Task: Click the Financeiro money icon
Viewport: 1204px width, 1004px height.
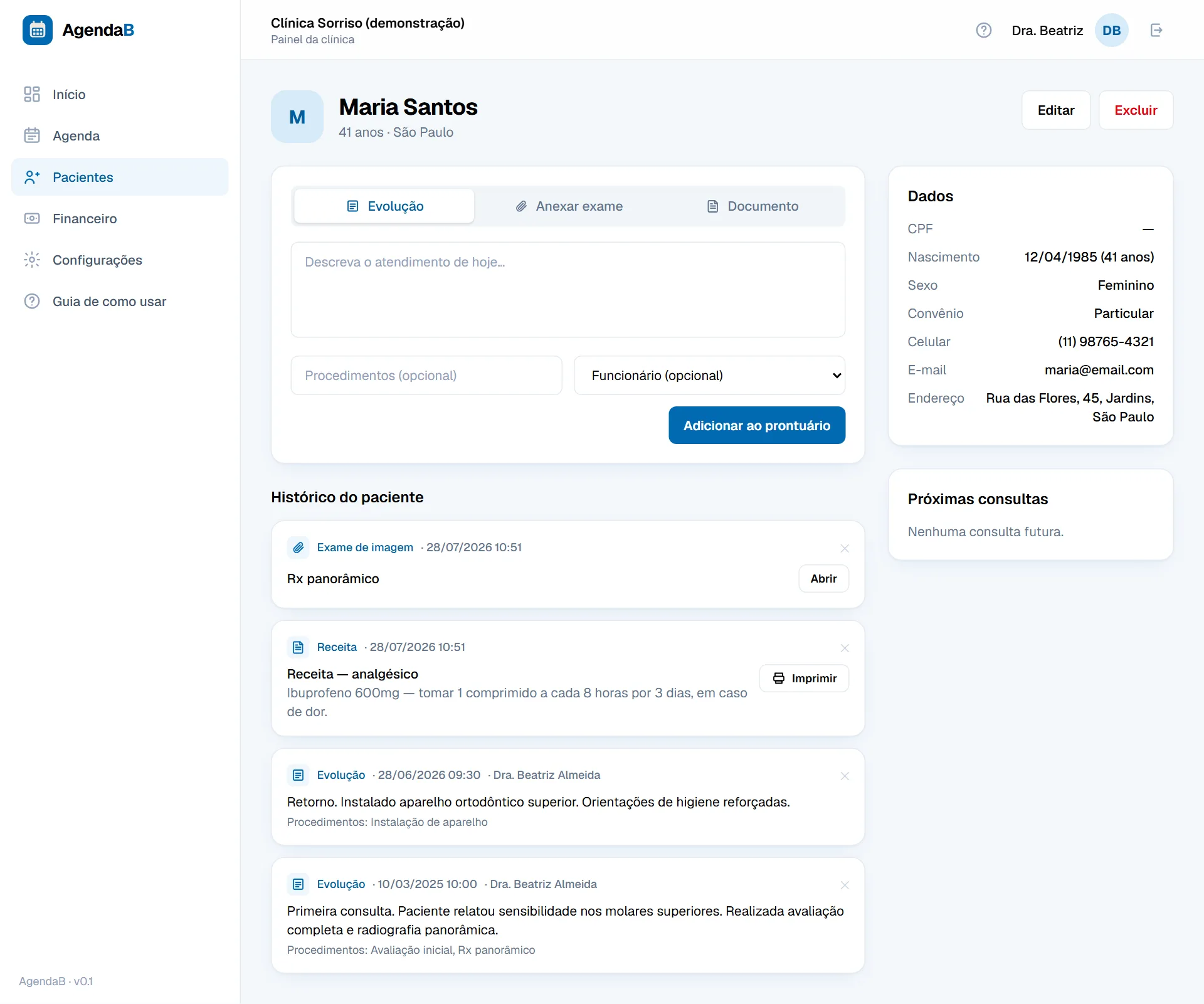Action: coord(32,218)
